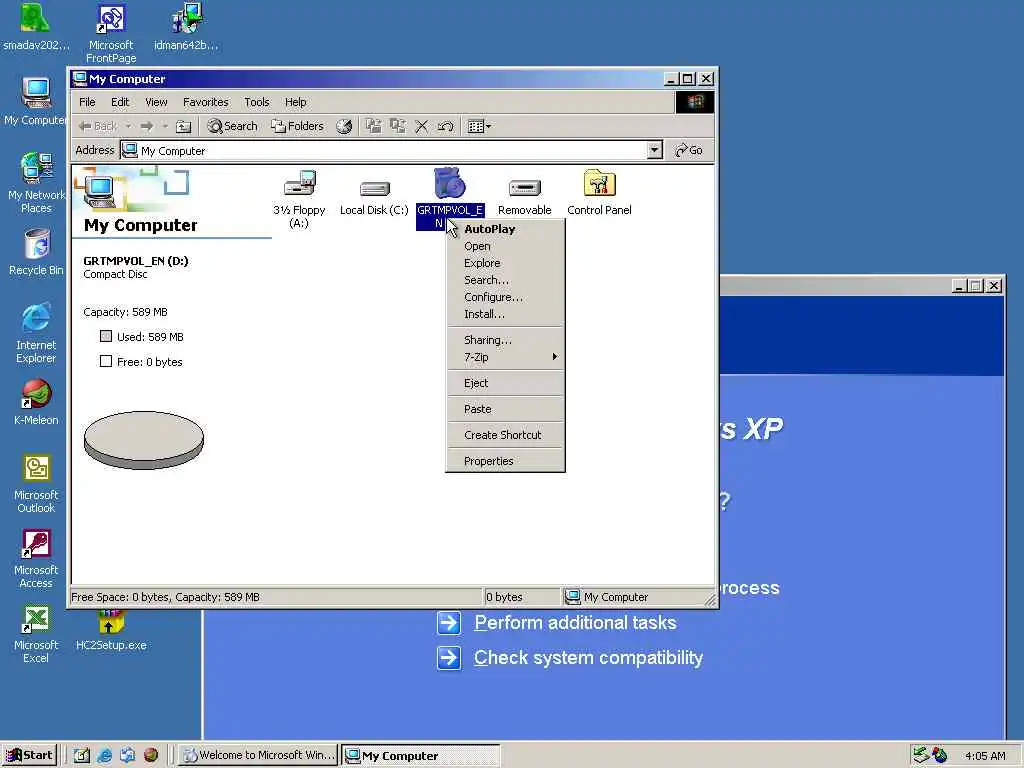The width and height of the screenshot is (1024, 768).
Task: Click the Copy To toolbar icon
Action: (398, 126)
